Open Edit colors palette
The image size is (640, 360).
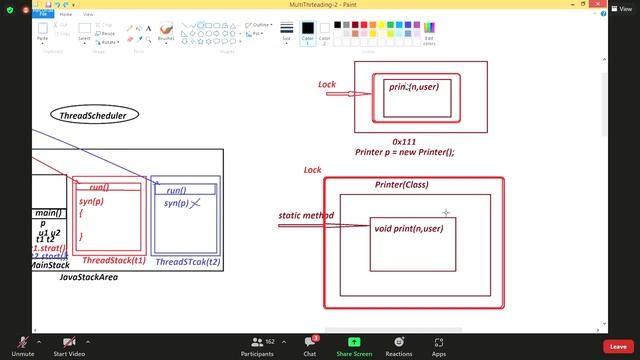[x=429, y=33]
